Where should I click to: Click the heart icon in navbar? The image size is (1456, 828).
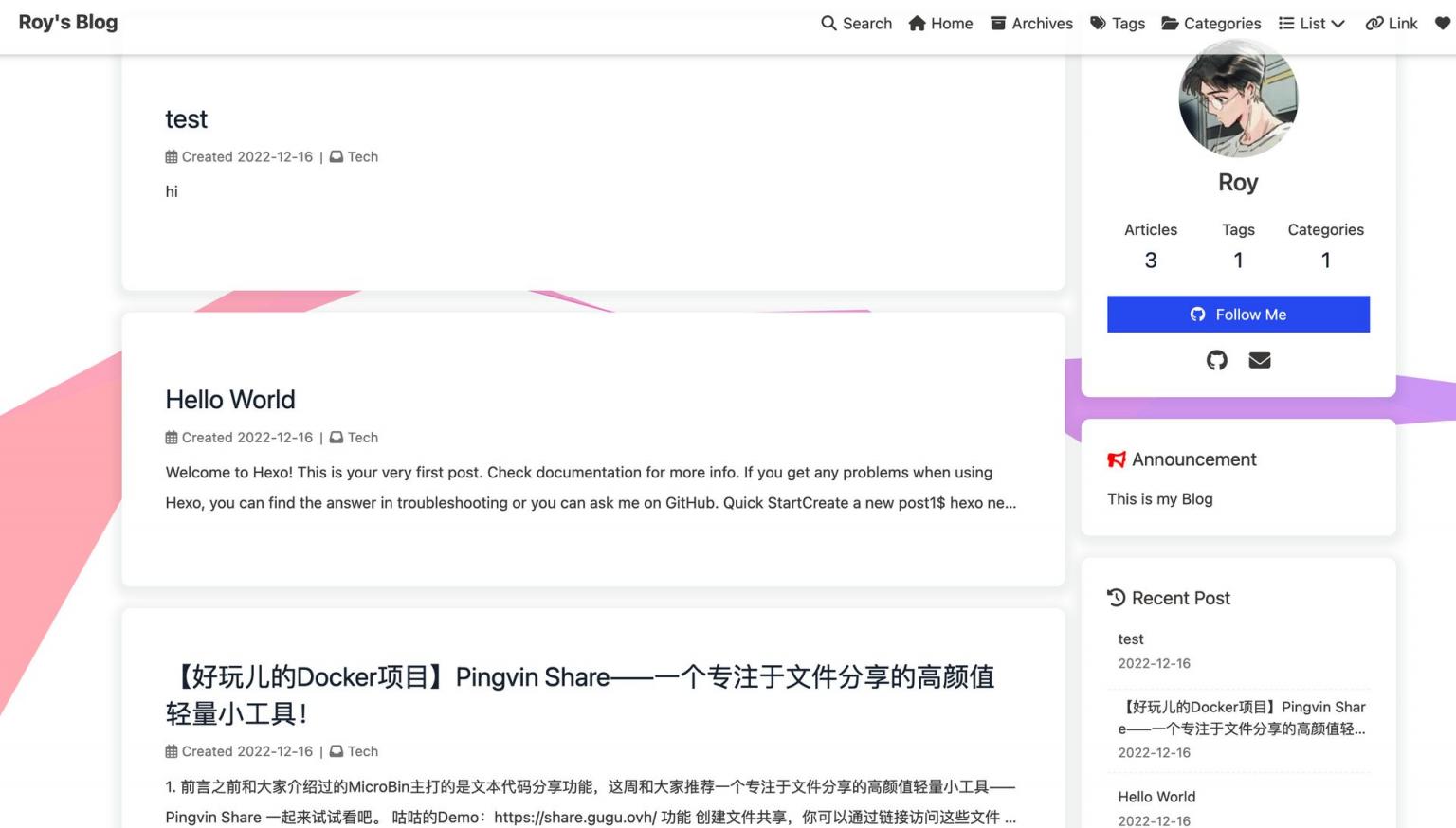[1442, 24]
